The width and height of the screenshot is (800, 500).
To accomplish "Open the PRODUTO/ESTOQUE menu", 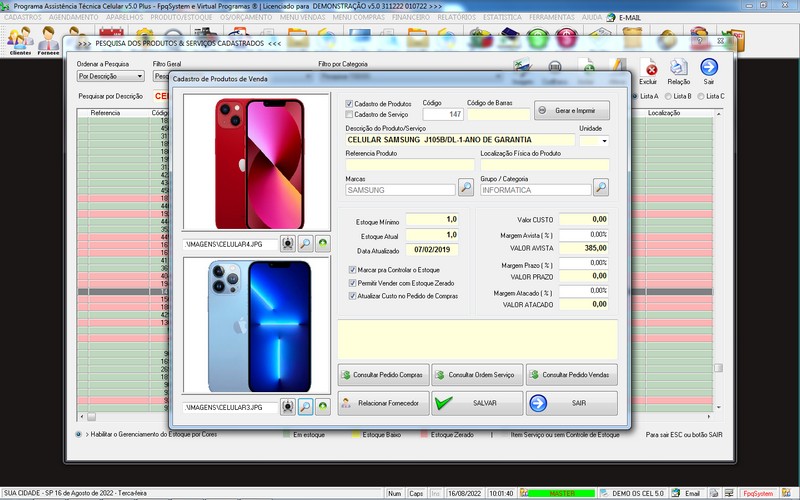I will pos(181,17).
